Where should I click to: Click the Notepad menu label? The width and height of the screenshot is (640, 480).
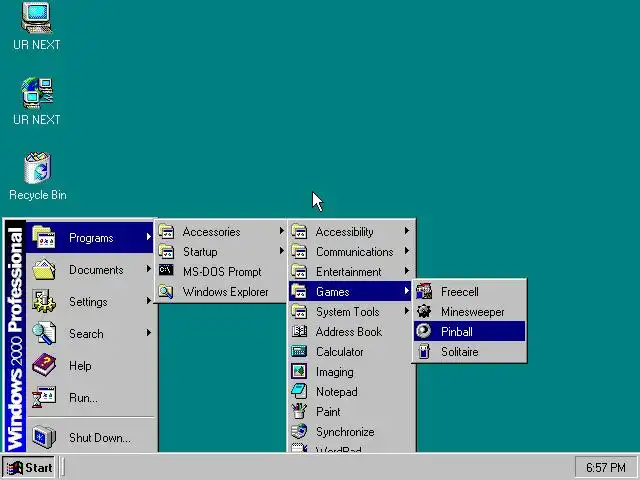[337, 392]
